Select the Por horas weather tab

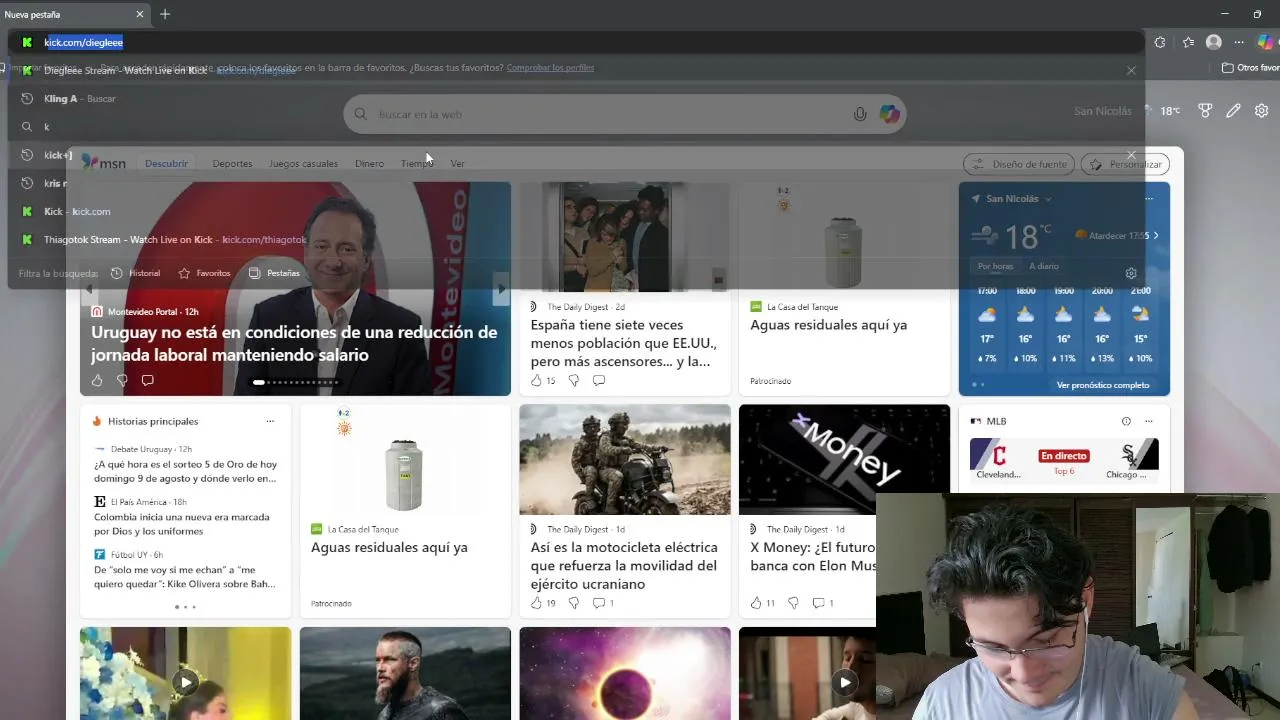tap(995, 266)
